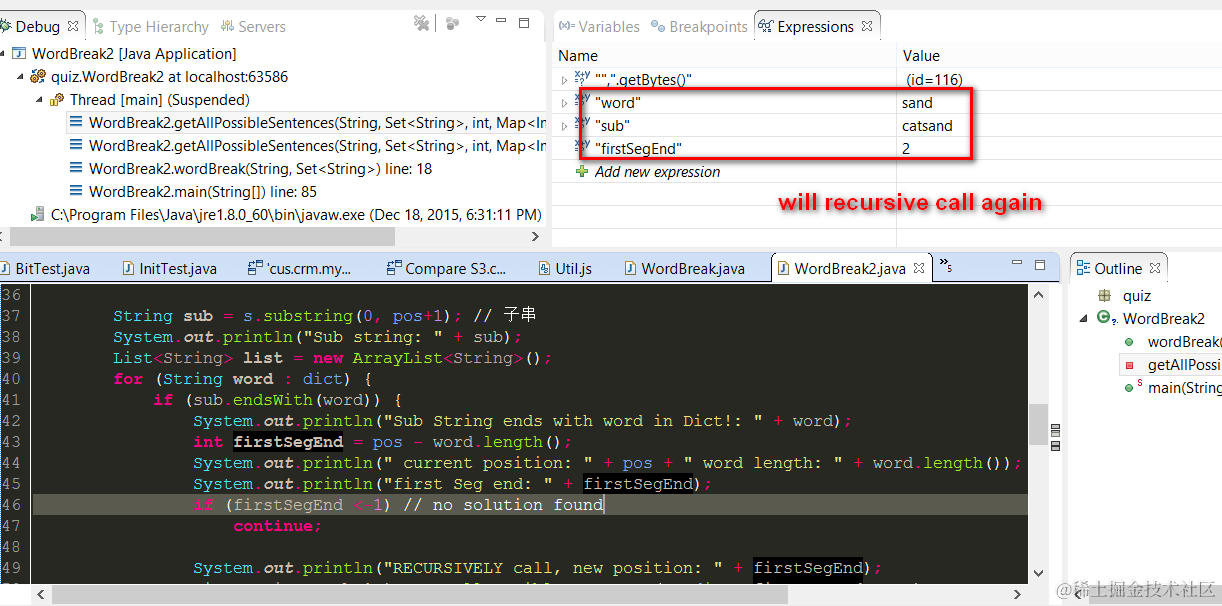The image size is (1222, 606).
Task: Click Remove All Terminated Launches icon
Action: click(x=422, y=22)
